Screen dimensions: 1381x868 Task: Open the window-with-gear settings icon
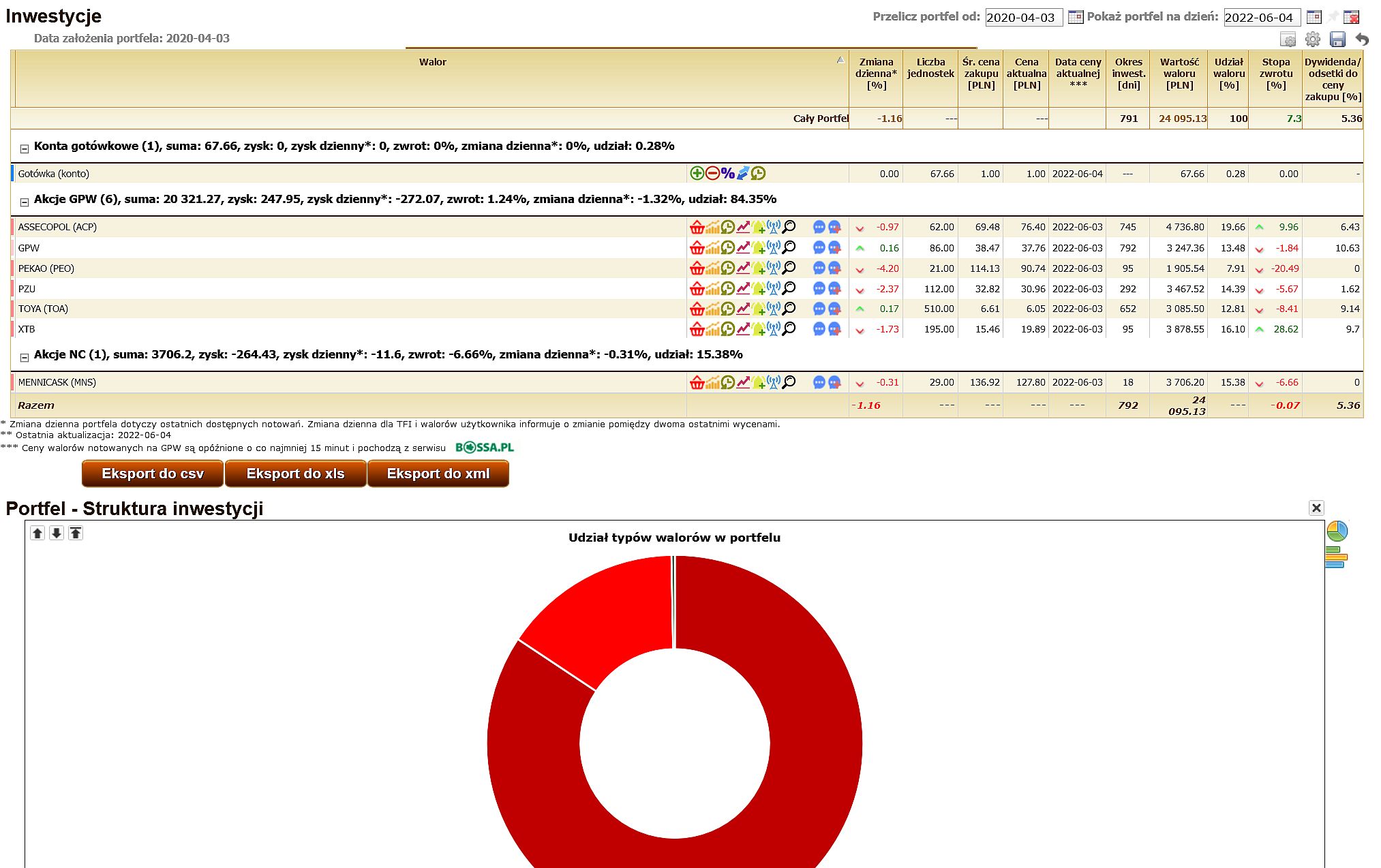1288,40
